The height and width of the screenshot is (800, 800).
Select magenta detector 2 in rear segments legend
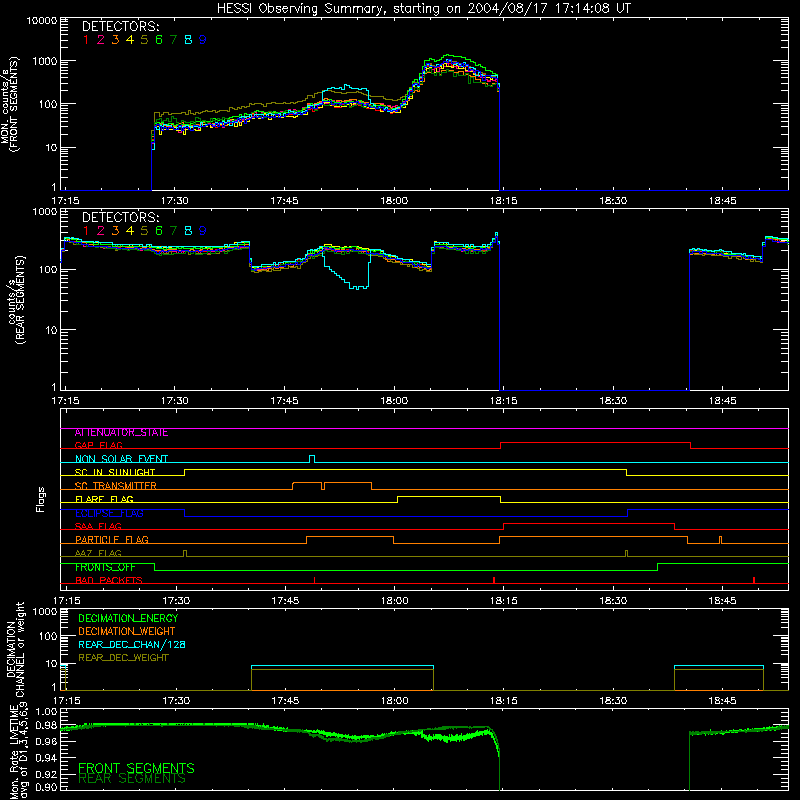pyautogui.click(x=101, y=231)
